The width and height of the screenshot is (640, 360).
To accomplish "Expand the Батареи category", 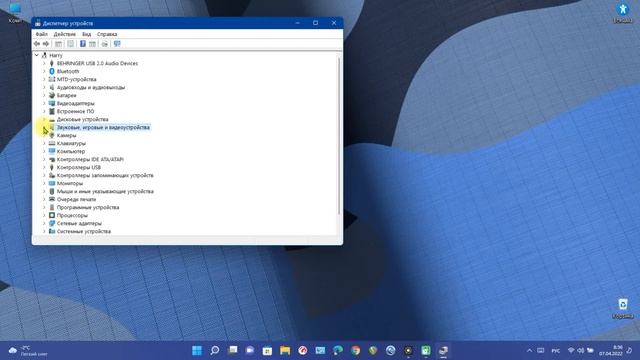I will pyautogui.click(x=44, y=95).
